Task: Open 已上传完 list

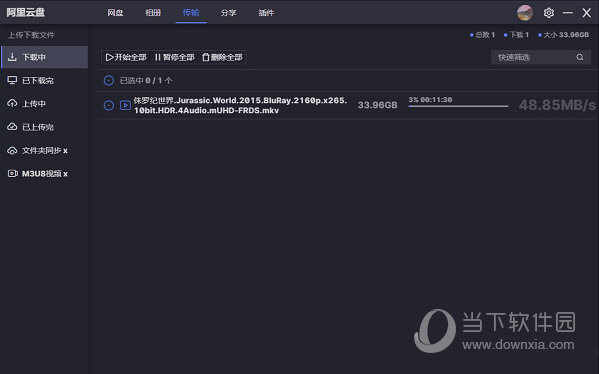Action: (x=45, y=127)
